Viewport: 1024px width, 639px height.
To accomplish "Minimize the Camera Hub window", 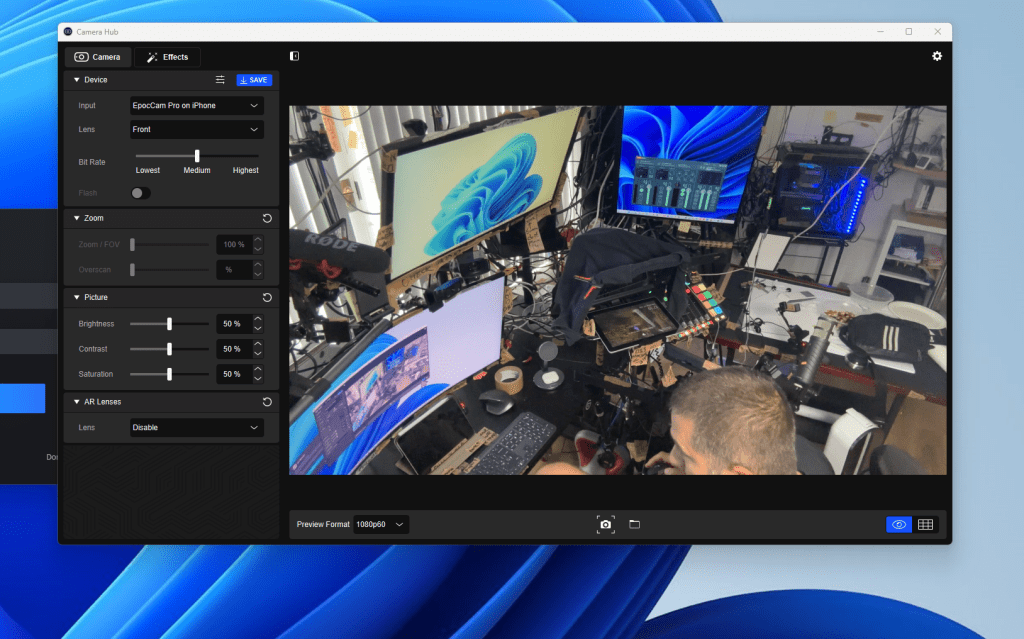I will 880,31.
